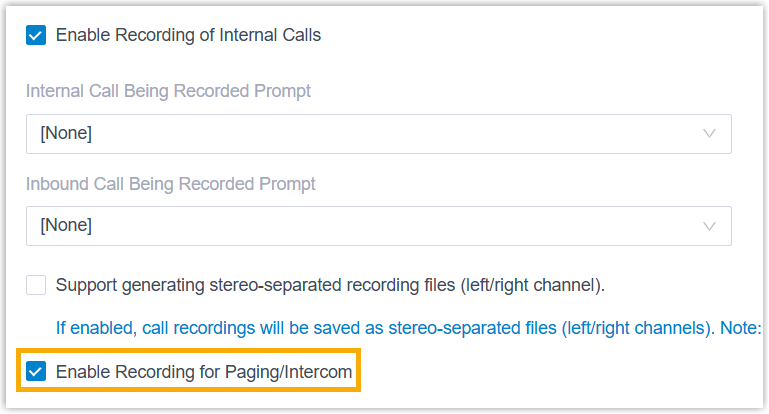This screenshot has width=769, height=414.
Task: Click the 'Internal Call Being Recorded Prompt' field label
Action: tap(168, 91)
